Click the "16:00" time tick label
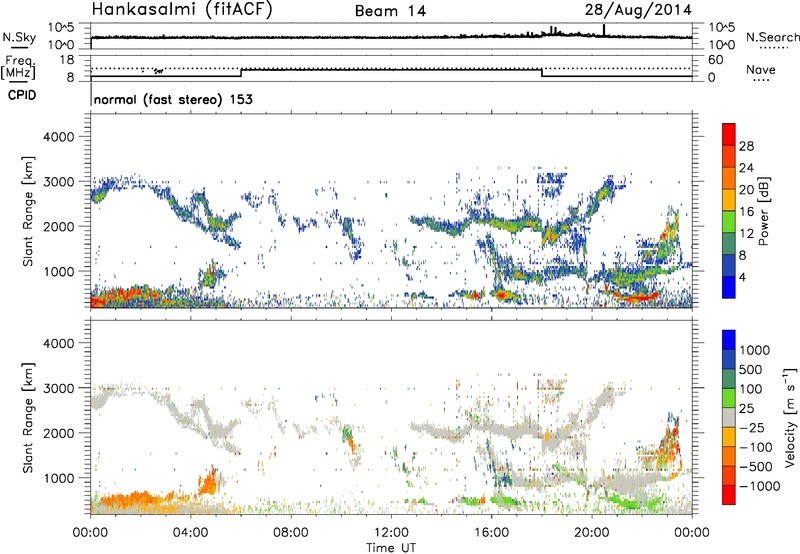 491,533
